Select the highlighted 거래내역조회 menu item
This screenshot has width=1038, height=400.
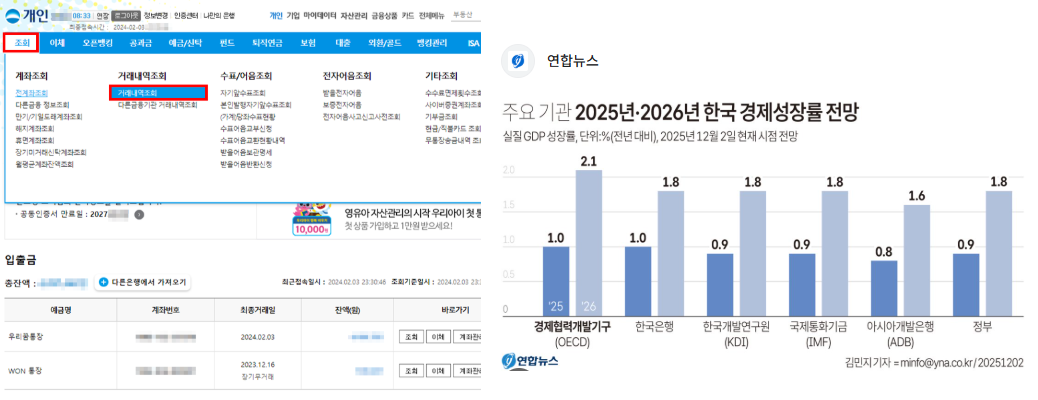tap(159, 93)
